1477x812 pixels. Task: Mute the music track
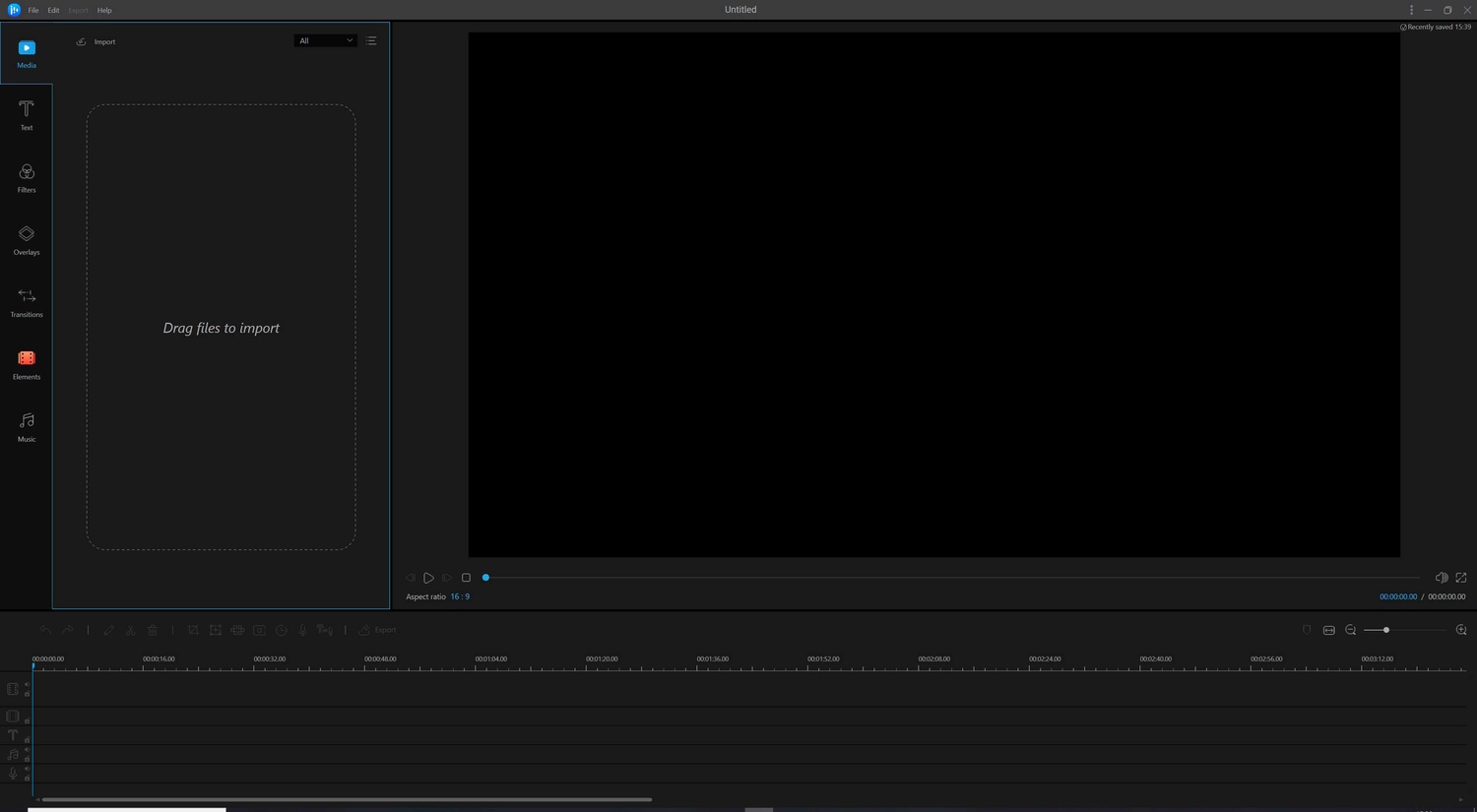click(27, 751)
